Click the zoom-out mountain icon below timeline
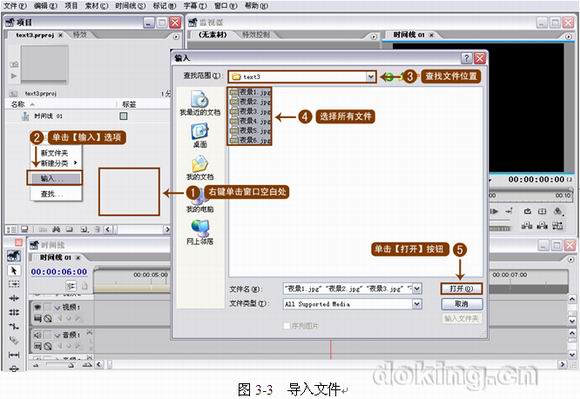 coord(36,365)
